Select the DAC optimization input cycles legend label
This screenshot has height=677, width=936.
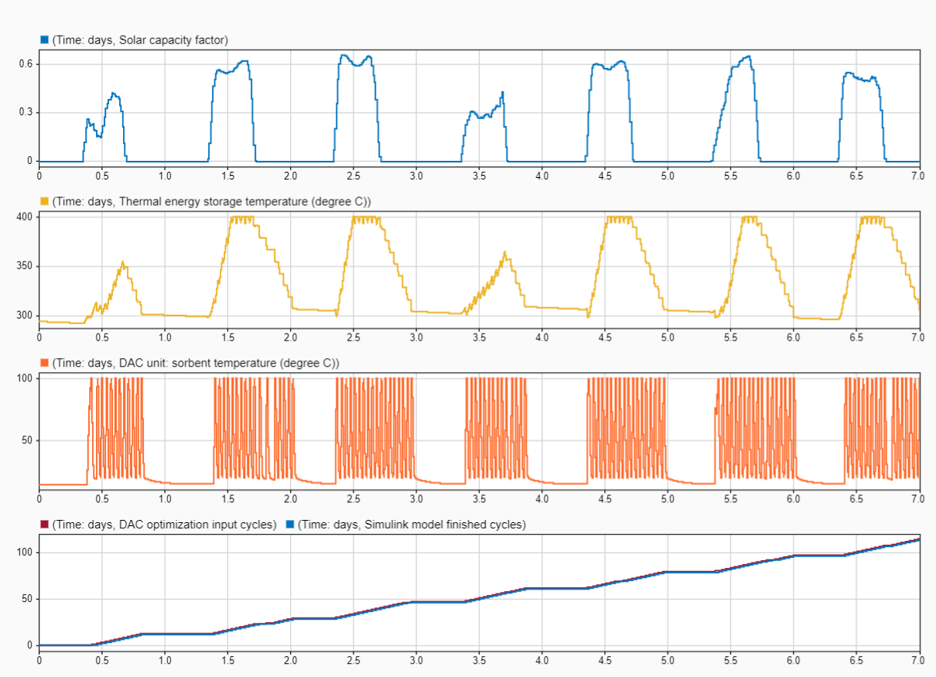click(x=164, y=524)
